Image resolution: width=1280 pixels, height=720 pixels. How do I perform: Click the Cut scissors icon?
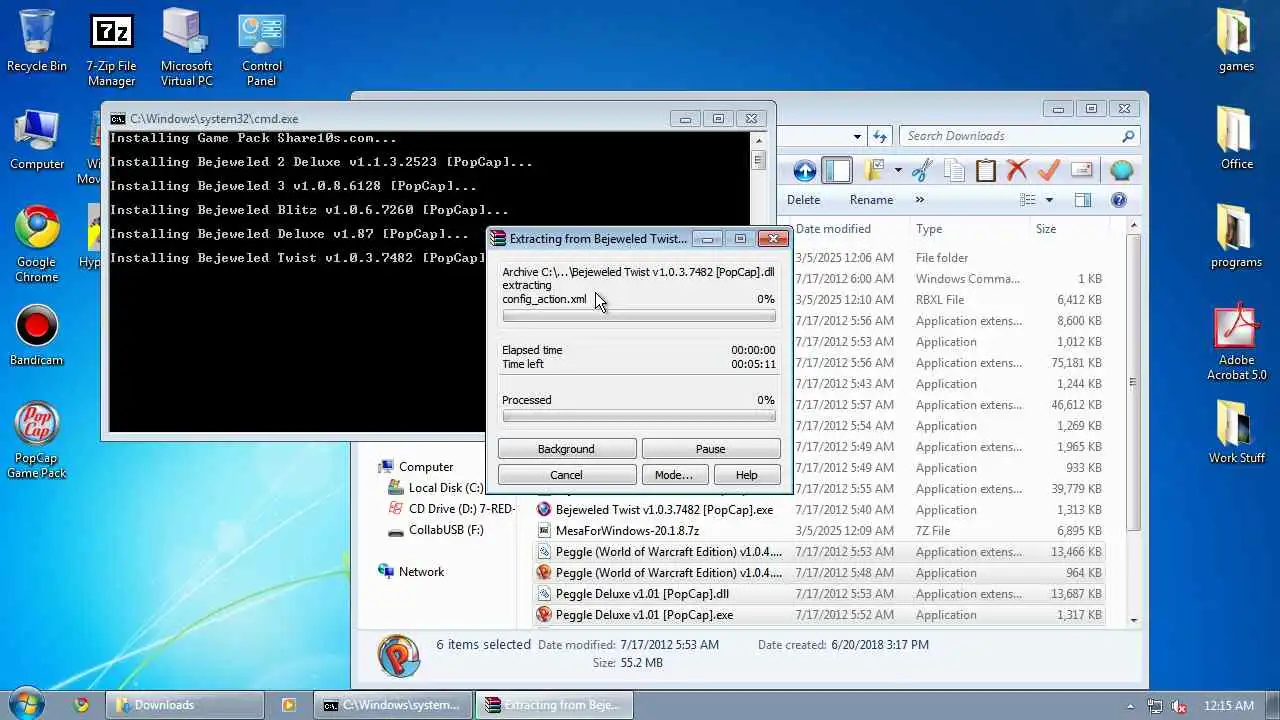point(922,171)
